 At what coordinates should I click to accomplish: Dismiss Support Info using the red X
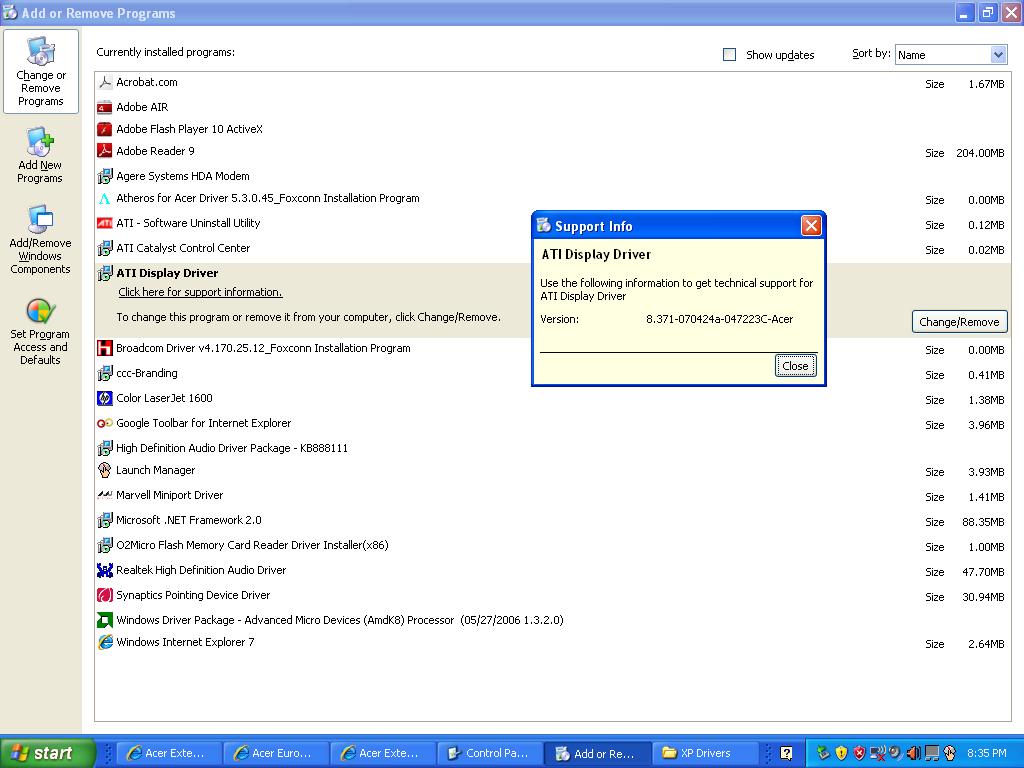[811, 226]
